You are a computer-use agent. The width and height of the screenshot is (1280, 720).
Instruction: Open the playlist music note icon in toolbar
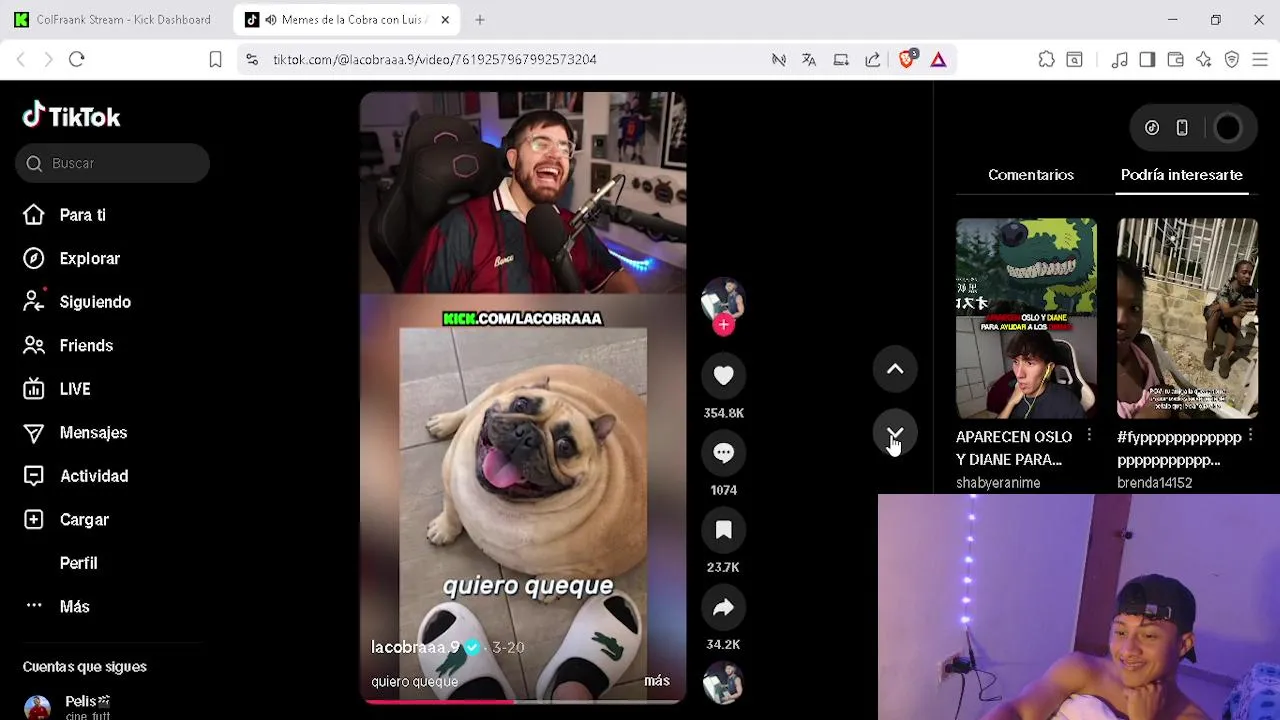1119,59
